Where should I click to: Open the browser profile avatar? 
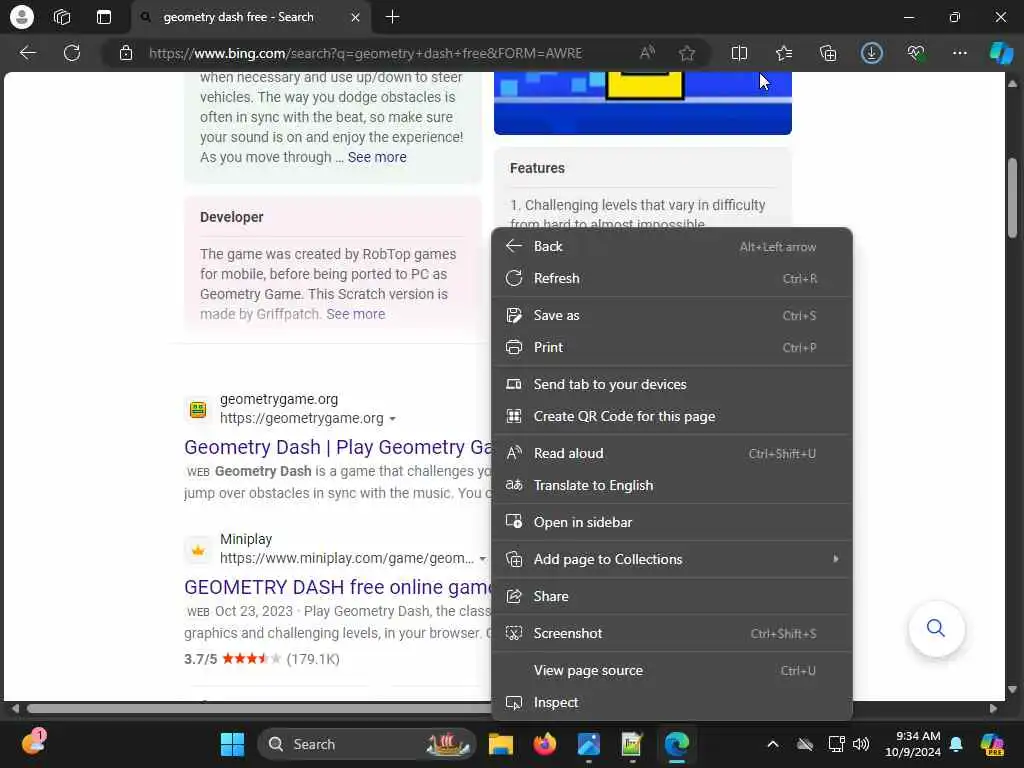(x=22, y=17)
